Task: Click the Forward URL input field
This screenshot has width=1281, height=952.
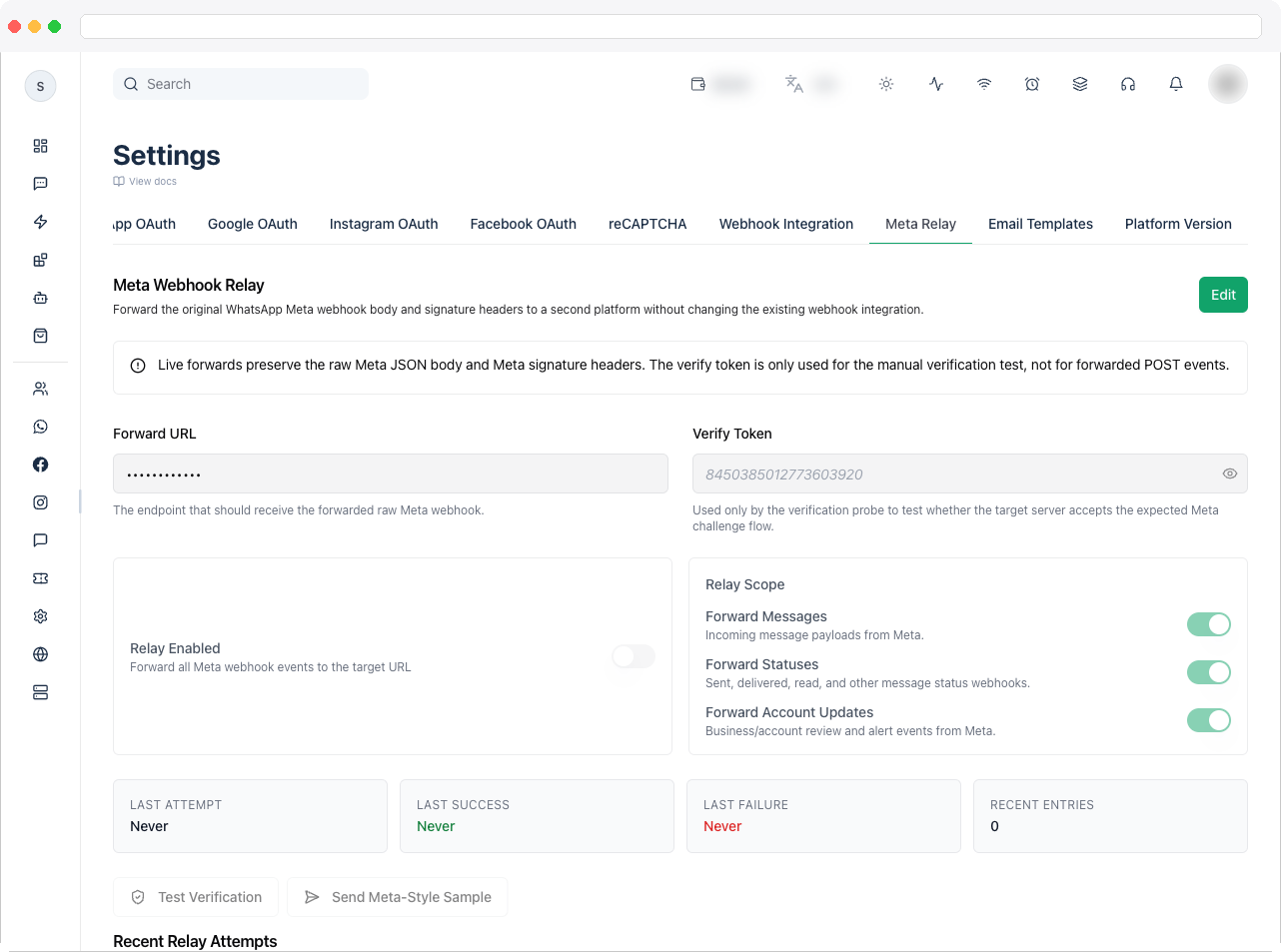Action: click(391, 474)
